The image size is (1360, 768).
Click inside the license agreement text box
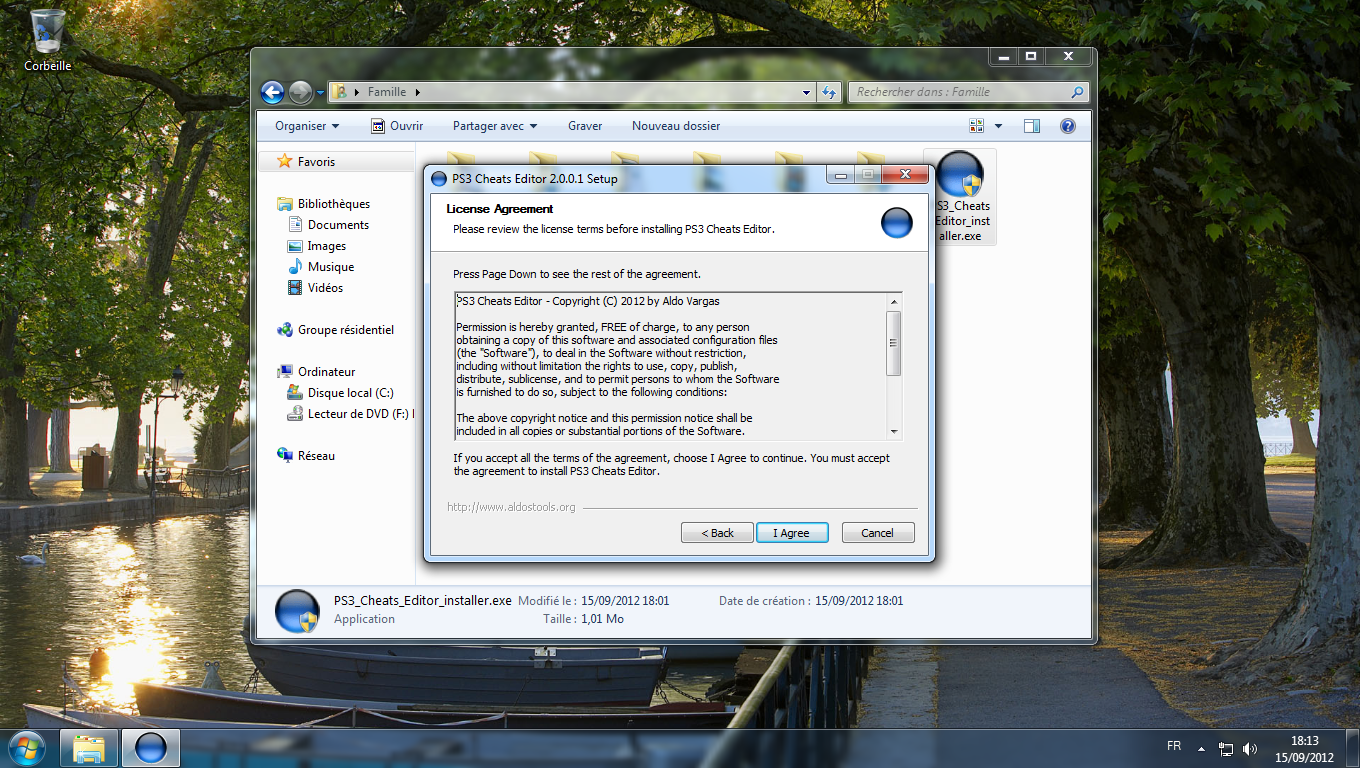670,365
